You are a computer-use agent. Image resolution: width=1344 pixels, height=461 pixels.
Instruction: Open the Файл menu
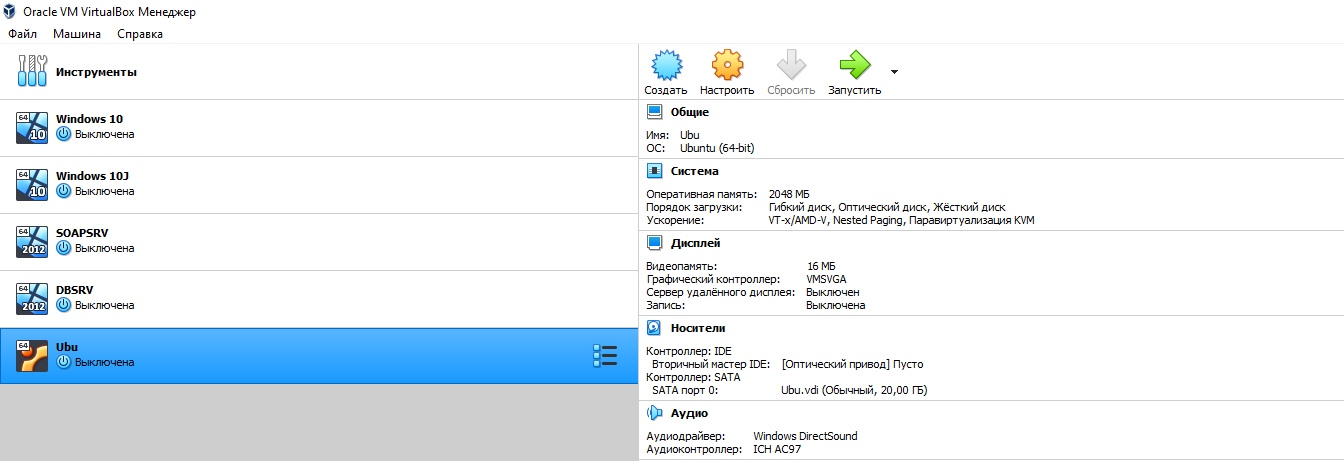pos(22,34)
